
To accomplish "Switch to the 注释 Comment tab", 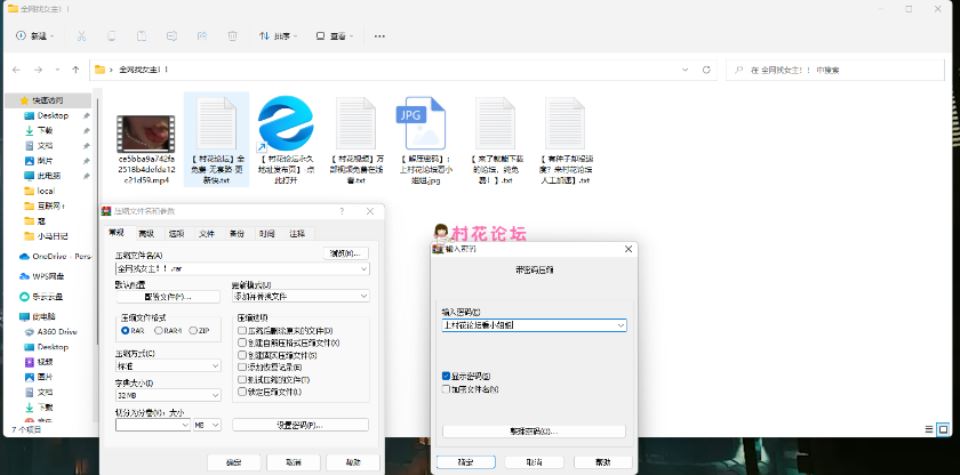I will pos(298,234).
